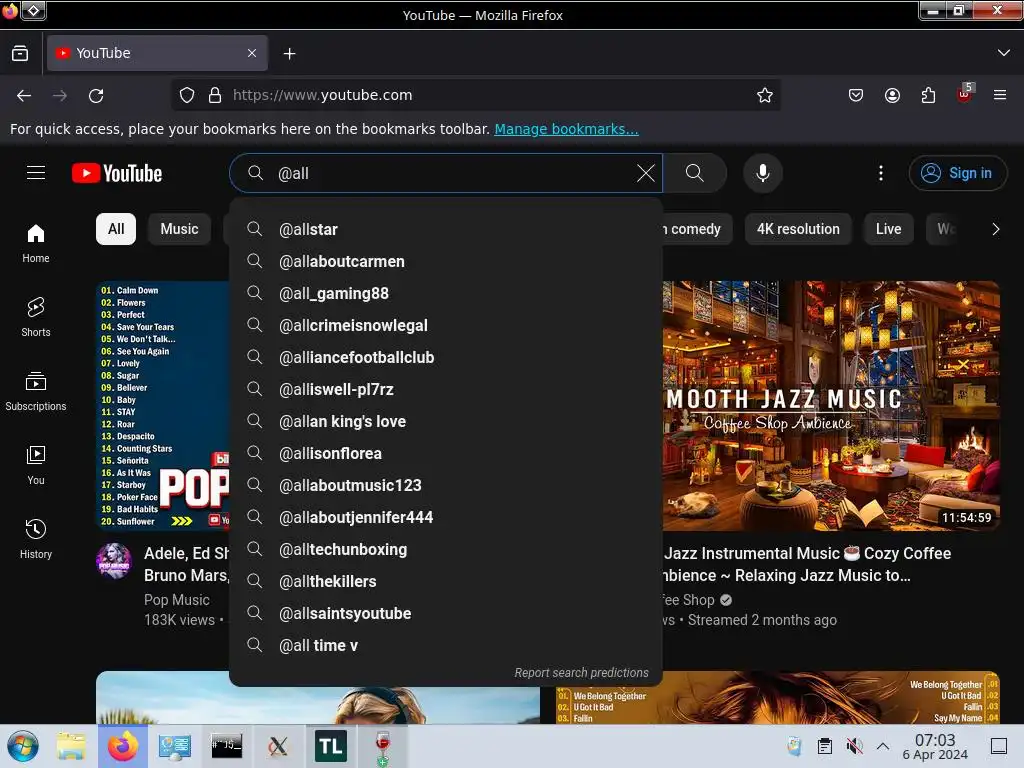Open Shorts from the sidebar
This screenshot has height=768, width=1024.
click(x=36, y=317)
